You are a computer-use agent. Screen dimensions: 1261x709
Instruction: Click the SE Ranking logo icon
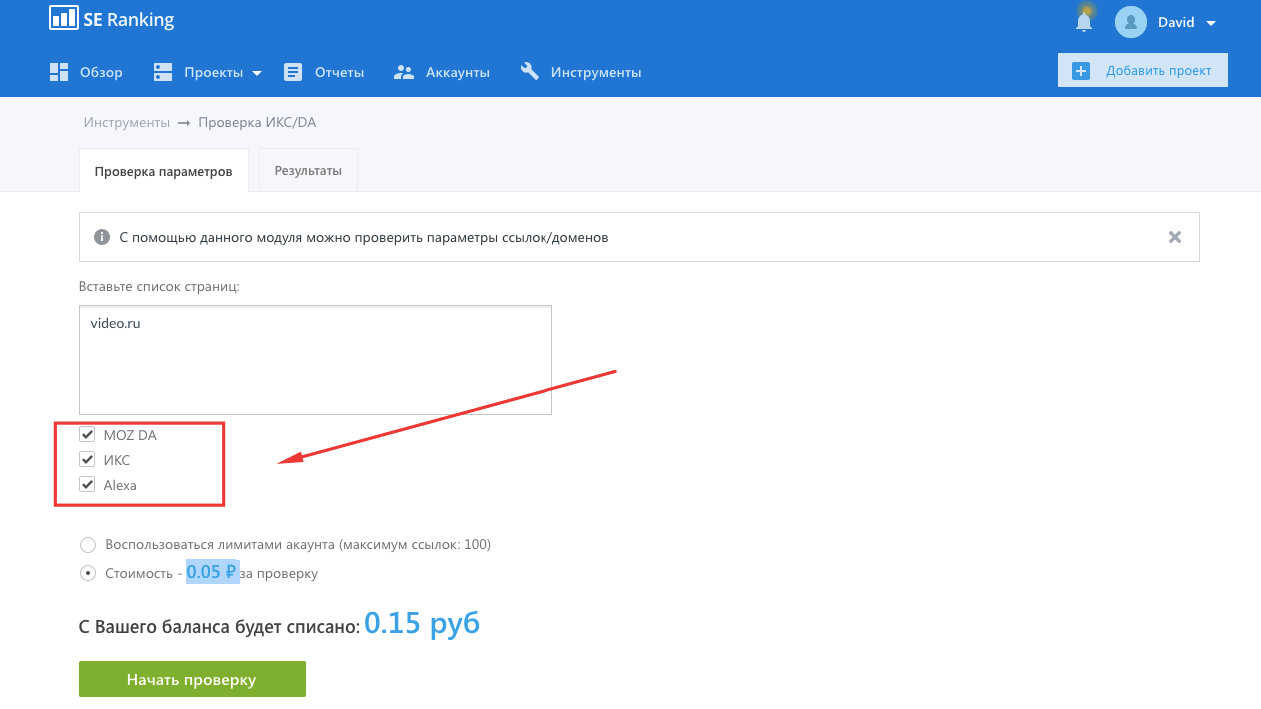pyautogui.click(x=64, y=19)
